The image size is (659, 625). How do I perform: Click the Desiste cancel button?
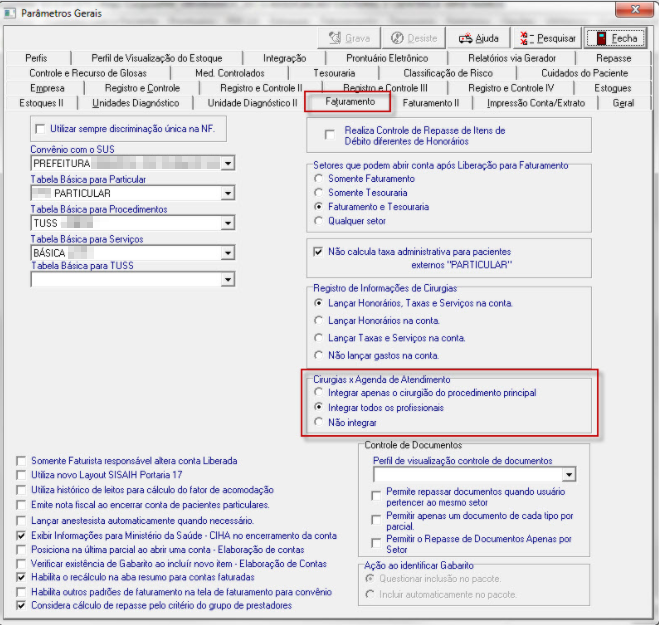[x=414, y=38]
